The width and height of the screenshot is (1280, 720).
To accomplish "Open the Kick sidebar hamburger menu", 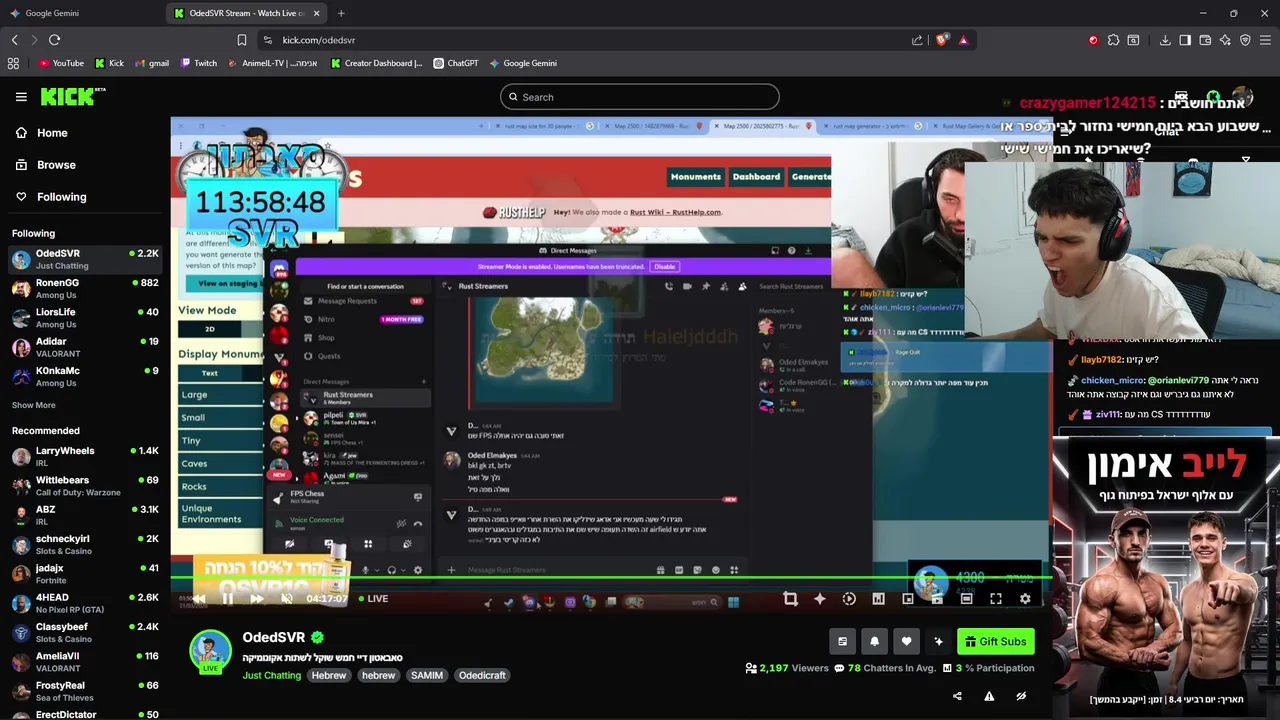I will (21, 97).
